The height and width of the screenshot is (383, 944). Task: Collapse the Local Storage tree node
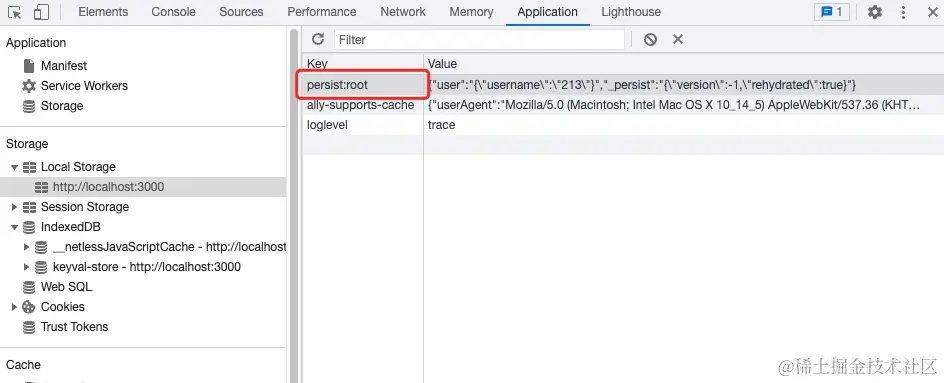14,167
